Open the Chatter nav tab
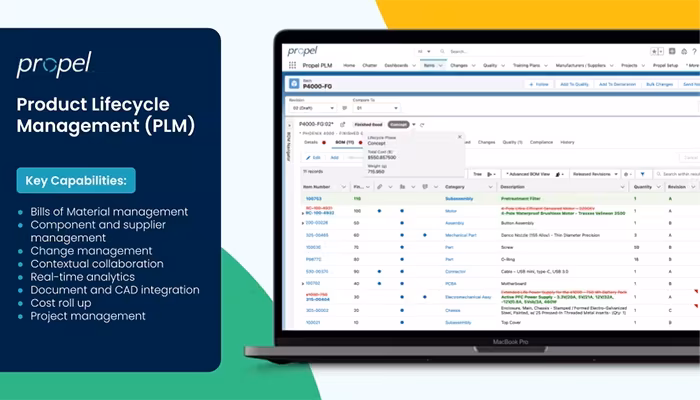The height and width of the screenshot is (400, 700). [370, 65]
